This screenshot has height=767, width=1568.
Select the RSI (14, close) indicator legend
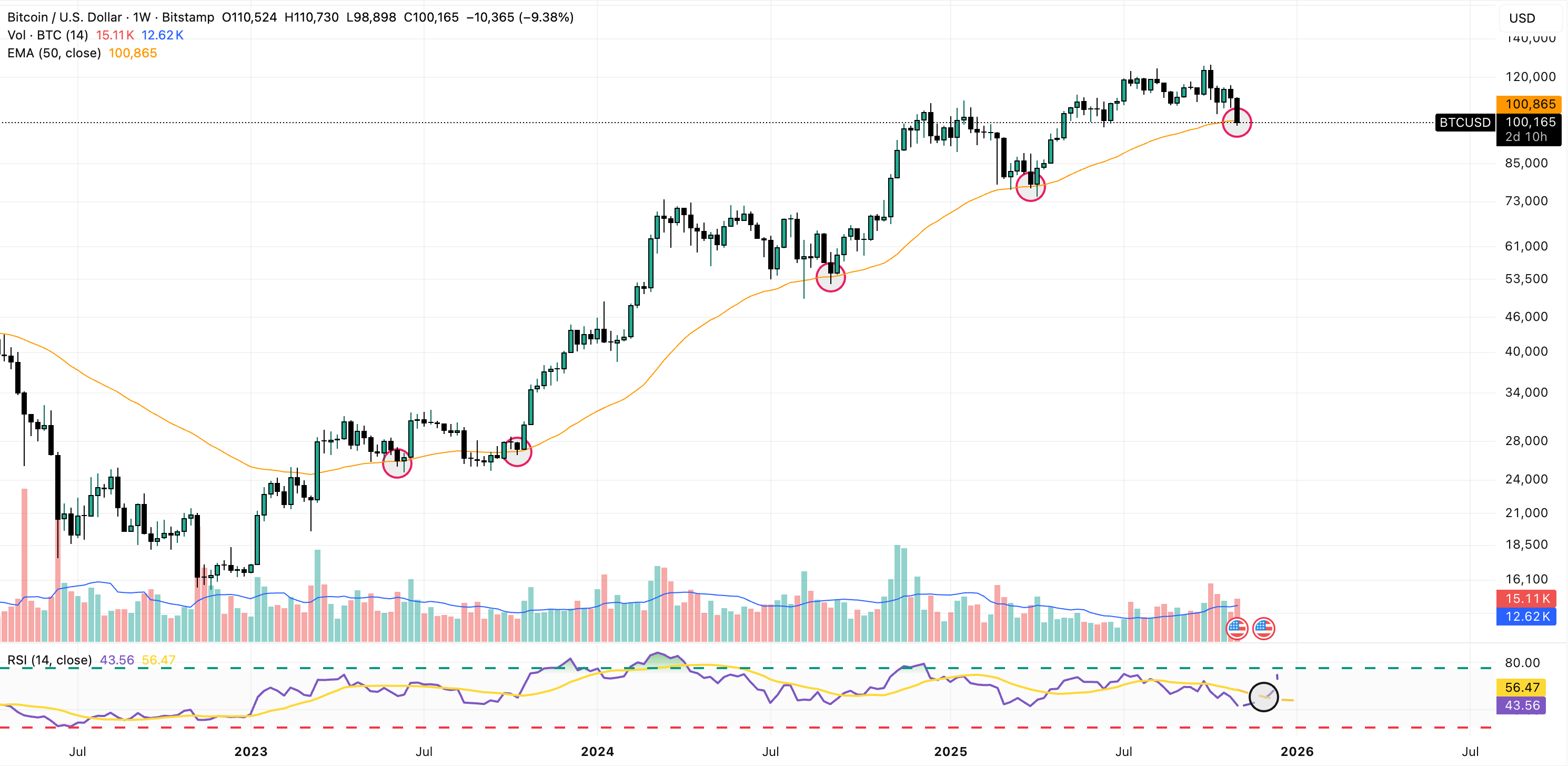click(x=49, y=661)
